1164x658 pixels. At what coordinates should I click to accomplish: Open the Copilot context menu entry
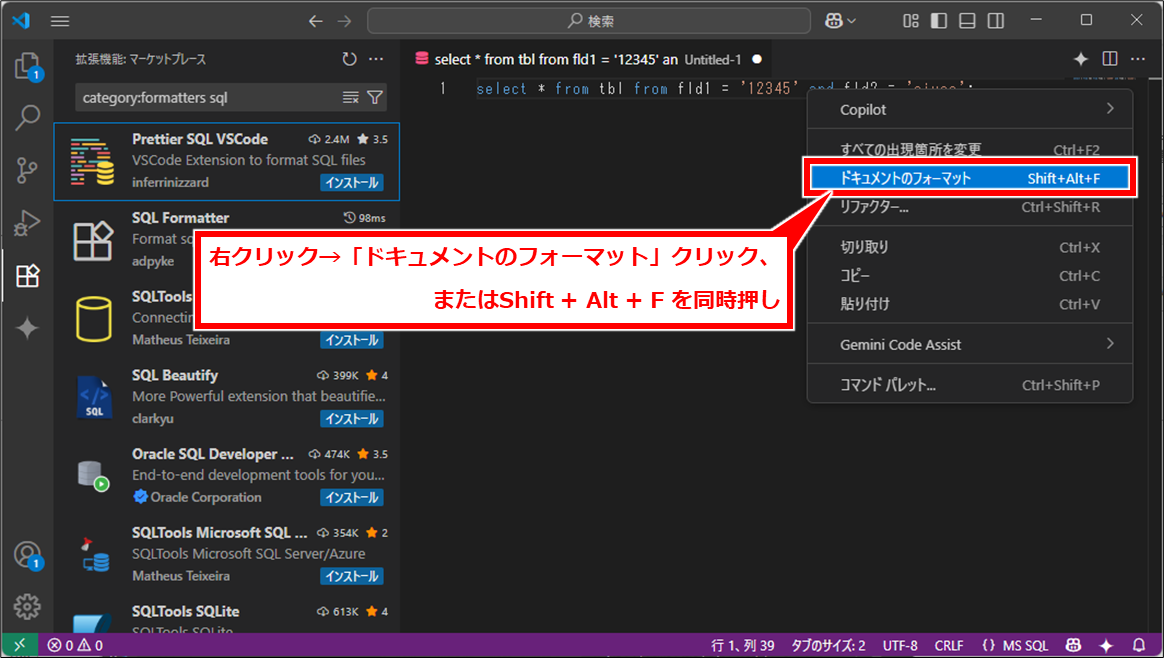(970, 109)
